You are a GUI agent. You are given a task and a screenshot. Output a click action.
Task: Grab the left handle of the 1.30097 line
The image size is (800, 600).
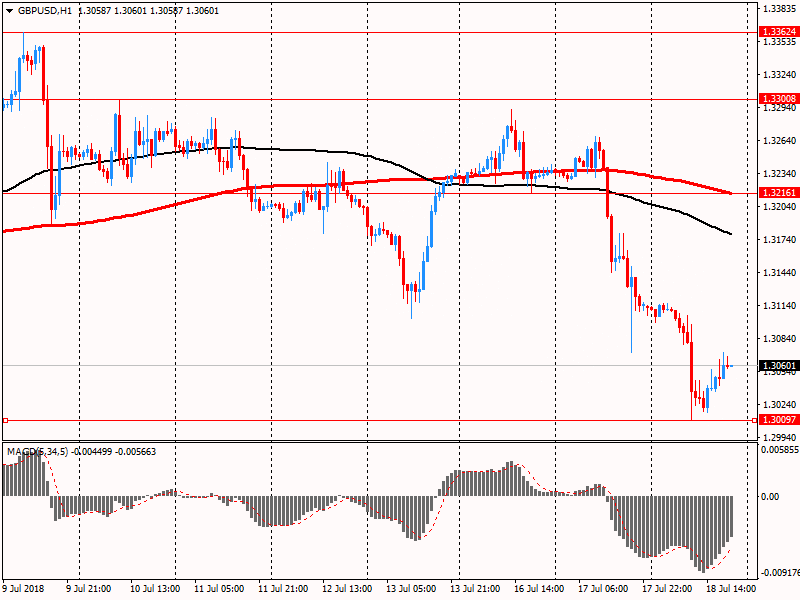(x=5, y=420)
